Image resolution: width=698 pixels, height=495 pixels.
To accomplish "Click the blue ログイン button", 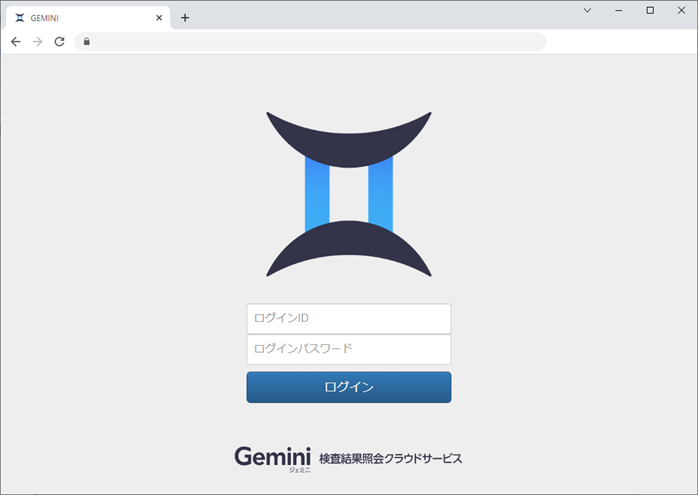I will pyautogui.click(x=349, y=387).
